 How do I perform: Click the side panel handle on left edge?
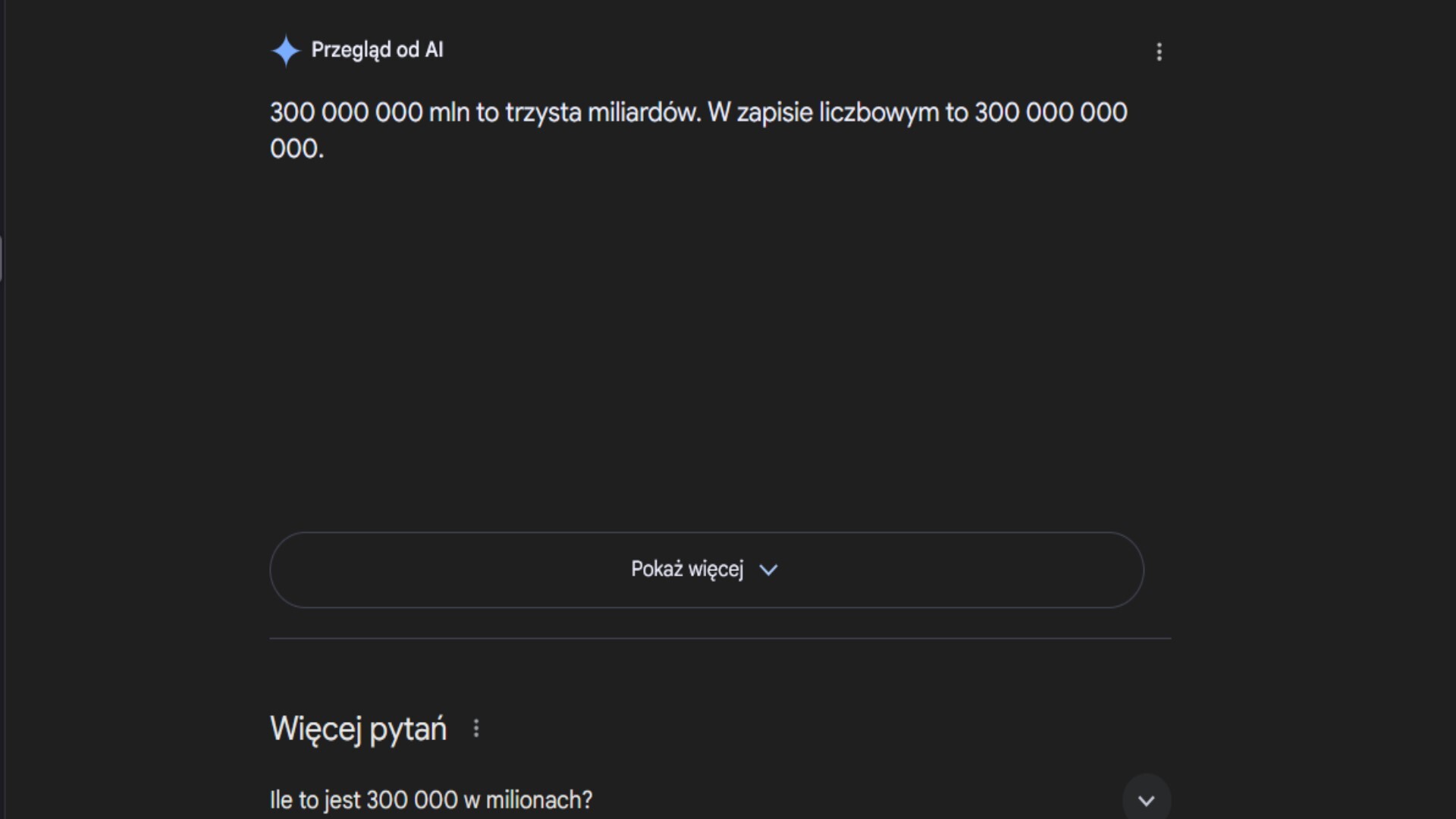(x=2, y=259)
